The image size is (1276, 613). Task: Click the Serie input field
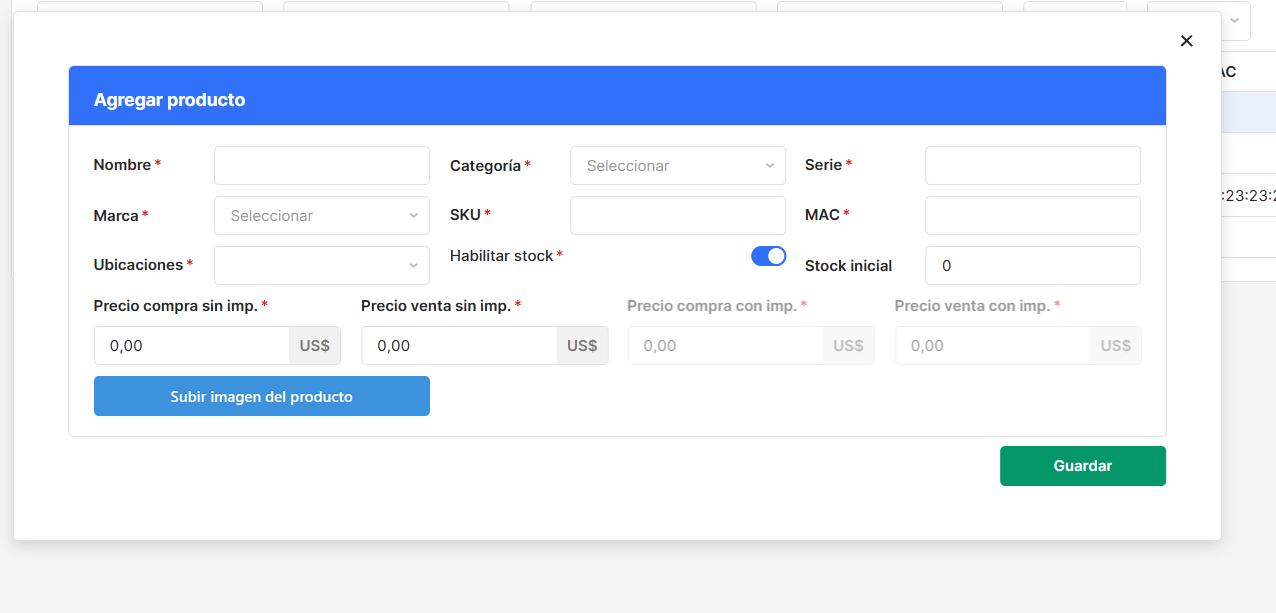(1033, 165)
